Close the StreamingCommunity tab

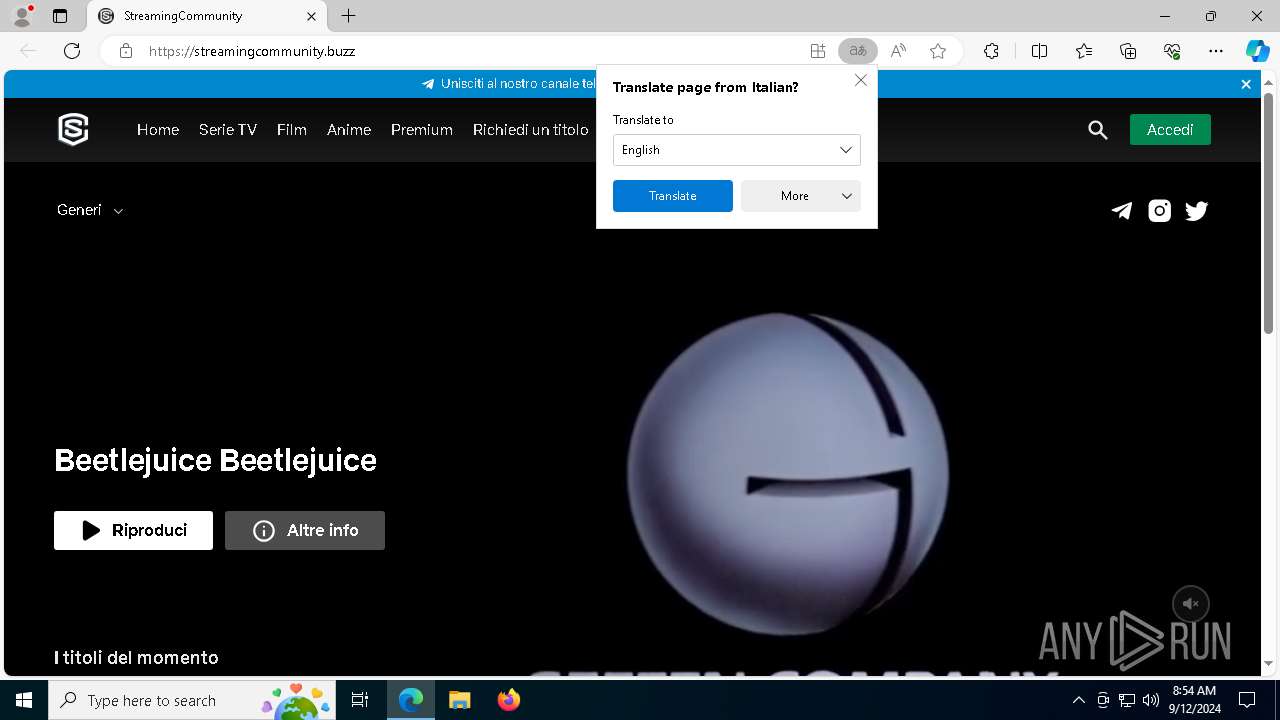click(311, 16)
